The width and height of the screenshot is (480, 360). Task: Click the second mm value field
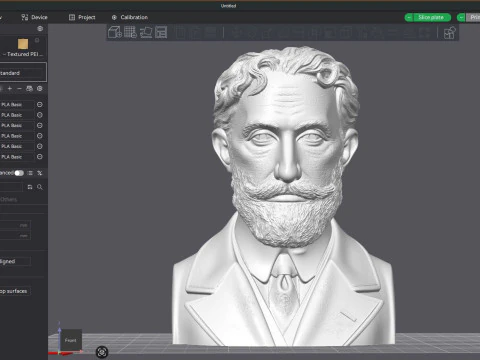15,236
